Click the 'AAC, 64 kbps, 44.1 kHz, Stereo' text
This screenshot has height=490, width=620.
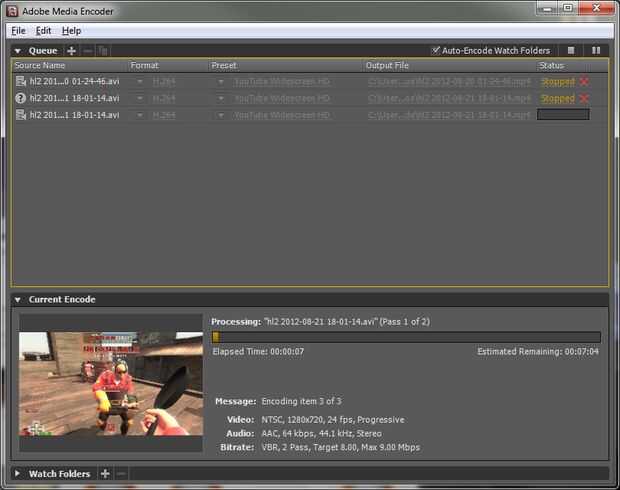tap(321, 433)
